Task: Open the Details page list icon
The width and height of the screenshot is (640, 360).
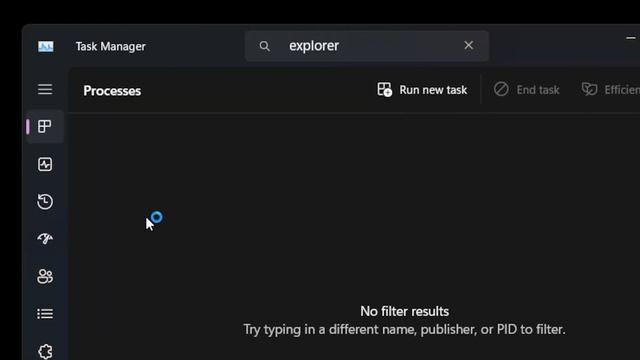Action: coord(45,314)
